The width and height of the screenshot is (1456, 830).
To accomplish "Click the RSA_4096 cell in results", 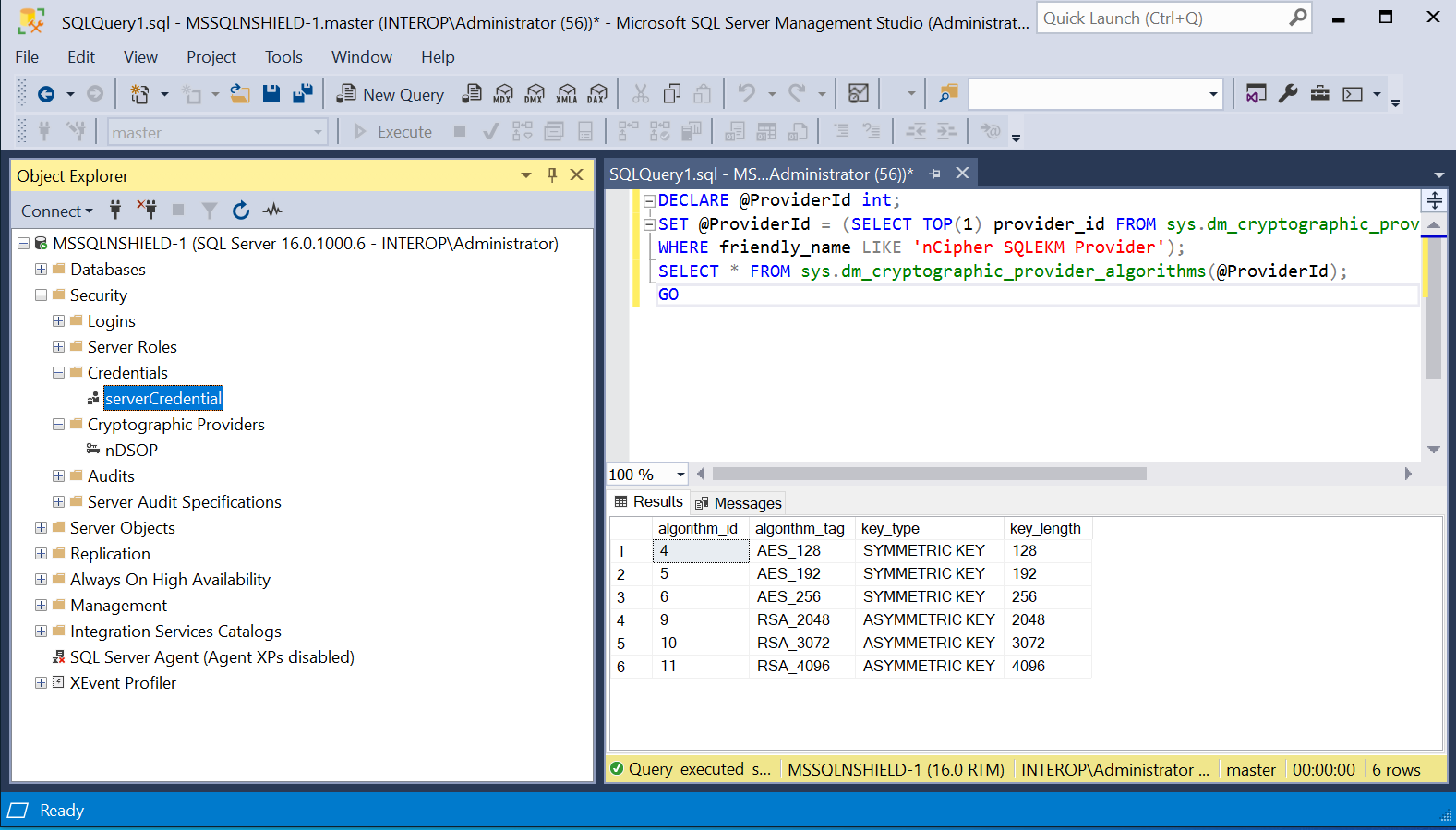I will 801,667.
